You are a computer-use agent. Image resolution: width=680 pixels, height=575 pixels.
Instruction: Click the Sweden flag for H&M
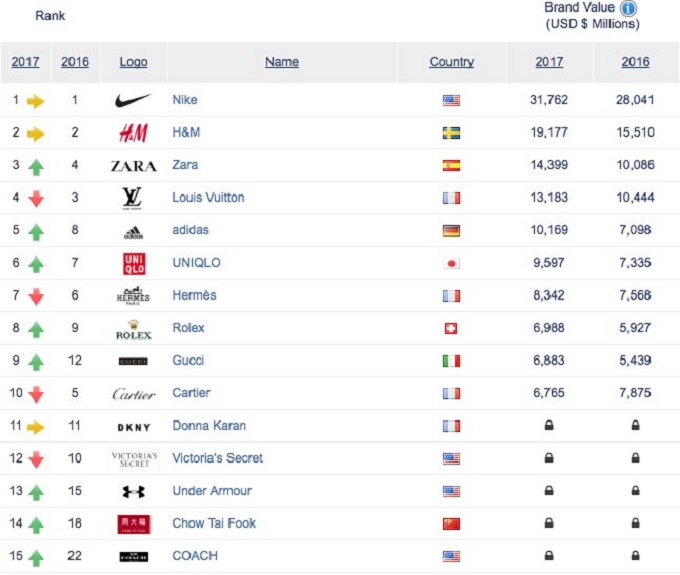click(451, 133)
